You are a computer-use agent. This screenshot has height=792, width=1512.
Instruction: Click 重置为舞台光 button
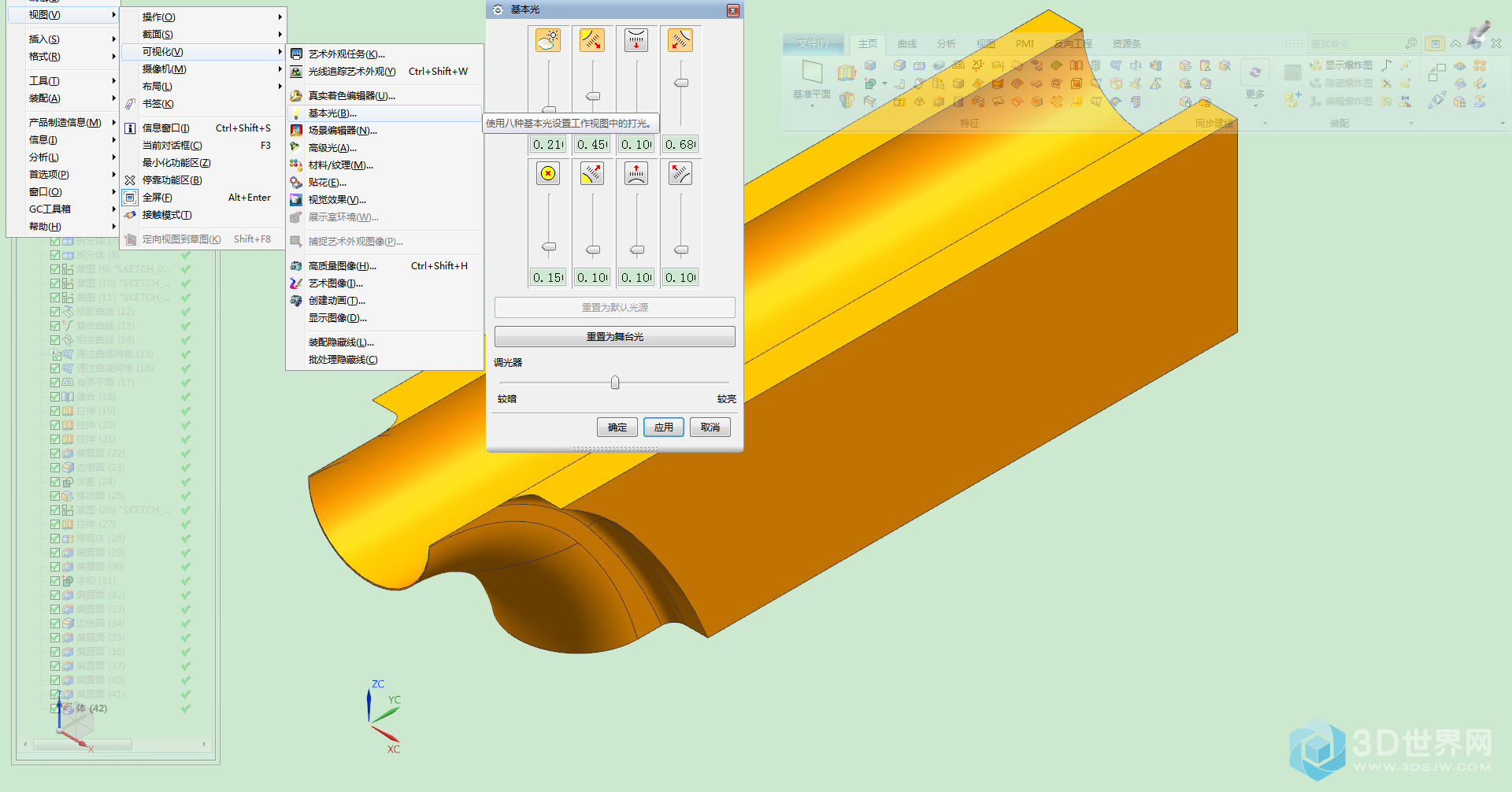[615, 337]
